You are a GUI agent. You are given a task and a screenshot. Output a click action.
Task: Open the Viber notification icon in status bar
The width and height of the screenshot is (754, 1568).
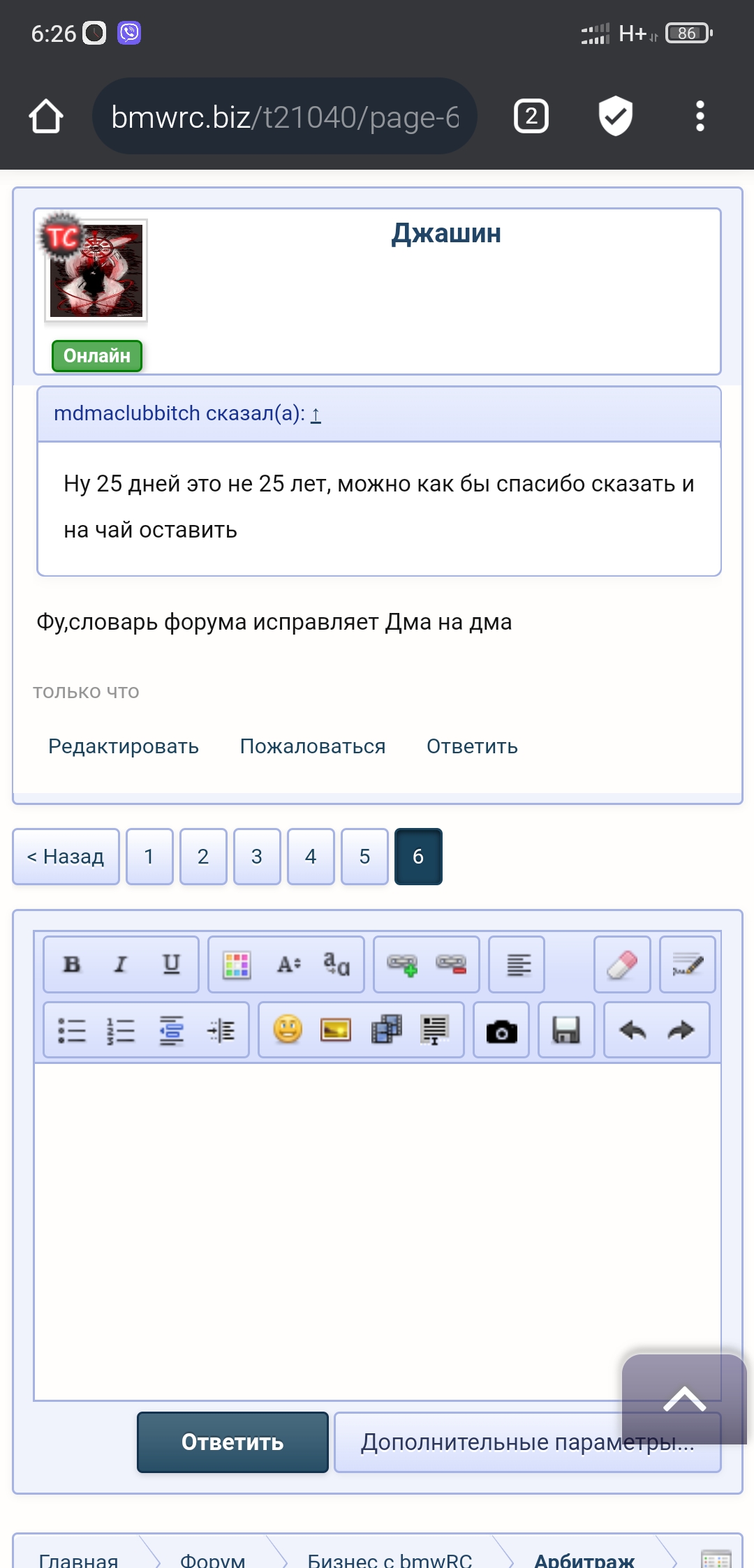(x=129, y=33)
